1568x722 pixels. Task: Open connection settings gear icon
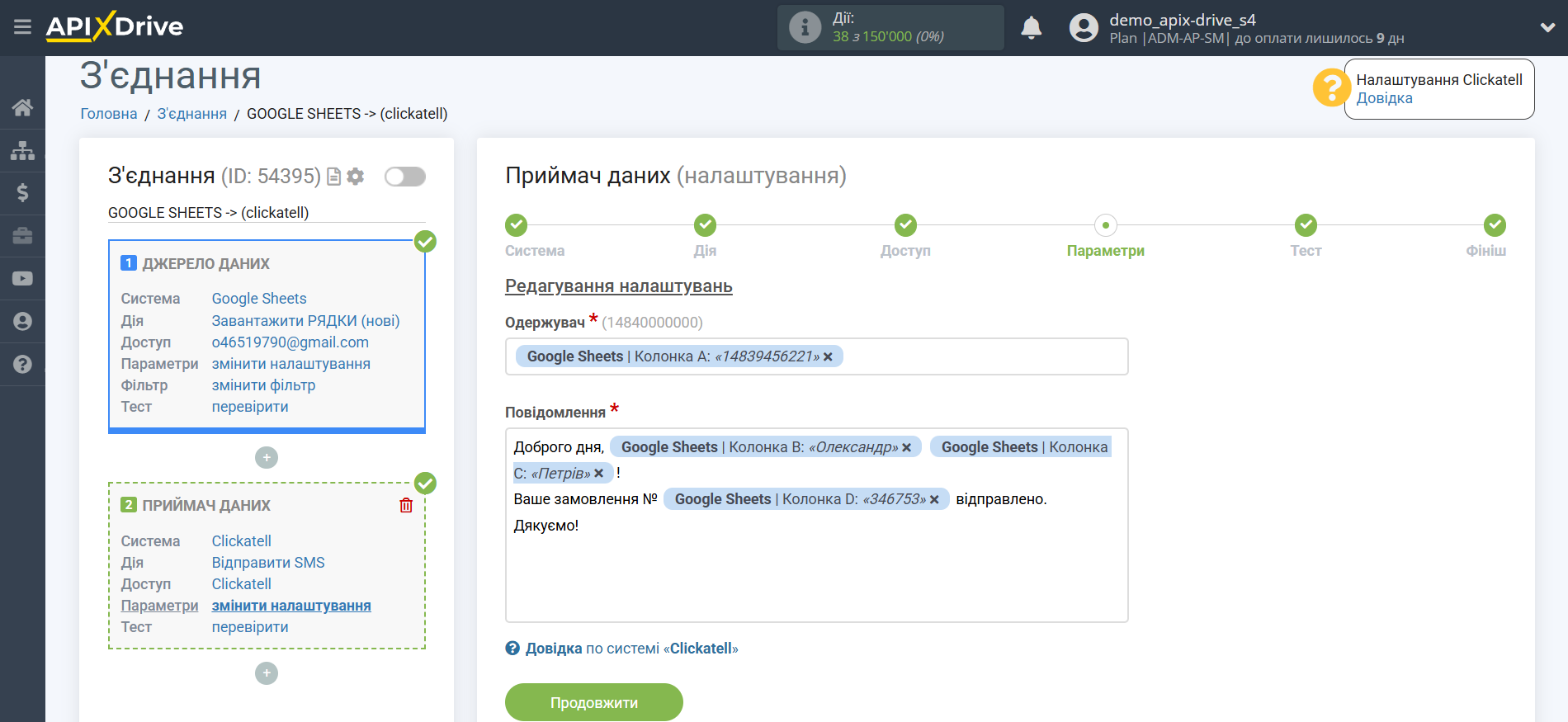[x=356, y=177]
